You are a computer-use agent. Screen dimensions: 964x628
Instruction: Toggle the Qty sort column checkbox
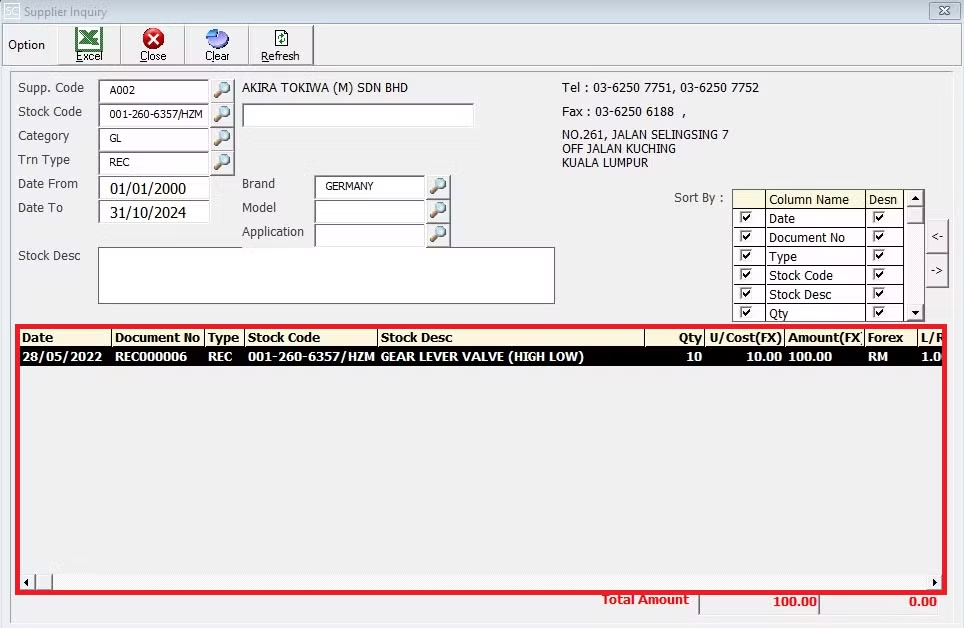(x=746, y=312)
